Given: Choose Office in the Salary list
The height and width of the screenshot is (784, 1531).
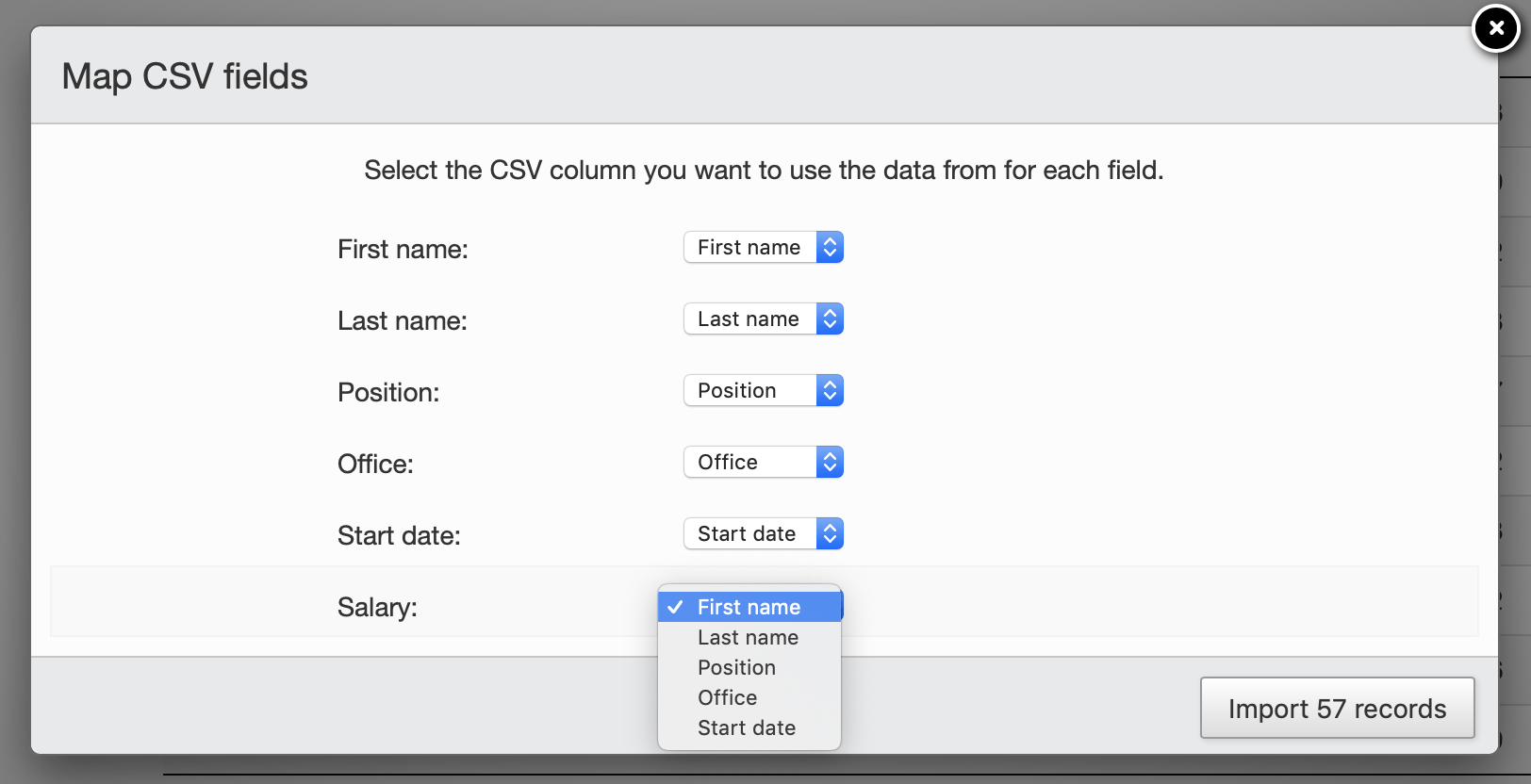Looking at the screenshot, I should pos(749,697).
